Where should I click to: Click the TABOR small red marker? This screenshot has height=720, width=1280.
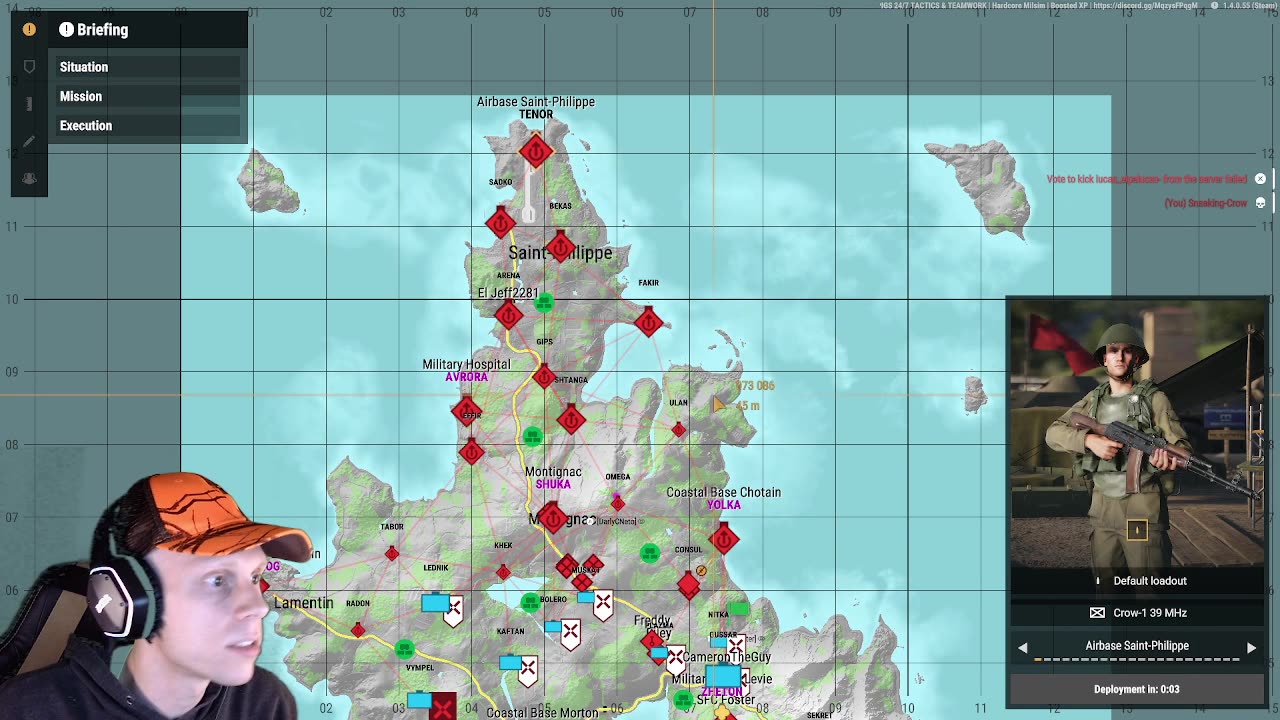pos(392,553)
